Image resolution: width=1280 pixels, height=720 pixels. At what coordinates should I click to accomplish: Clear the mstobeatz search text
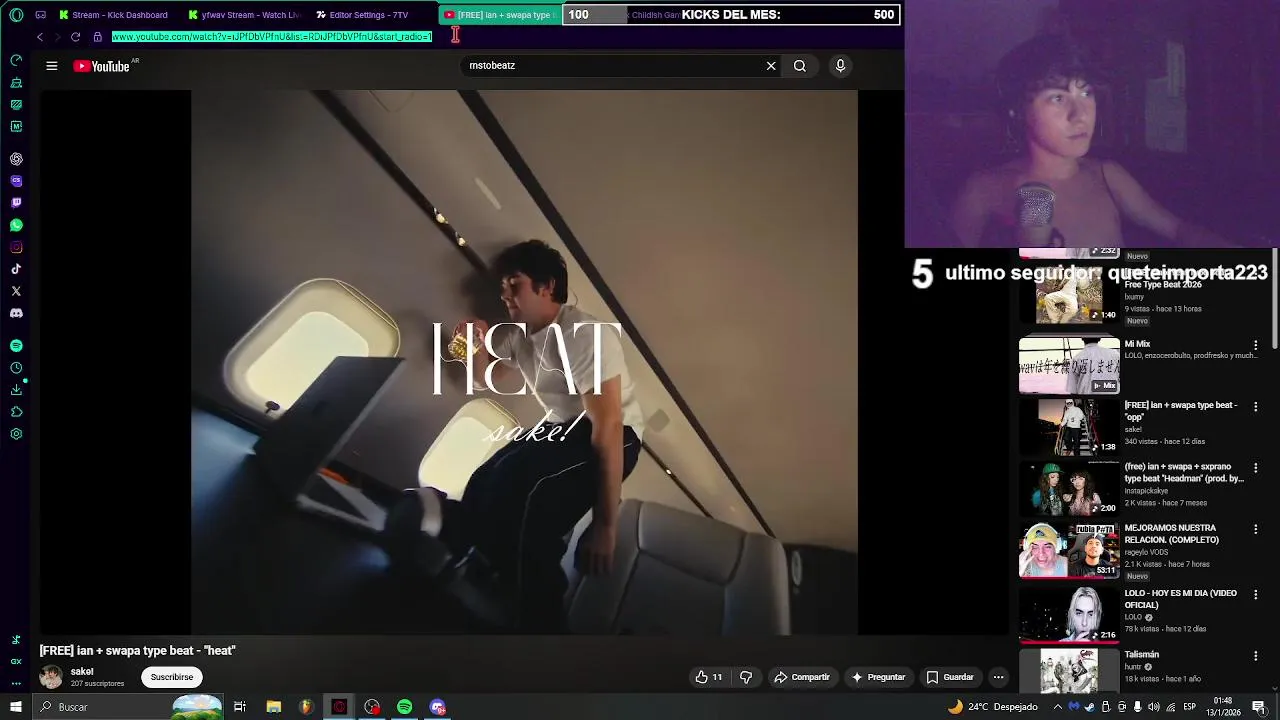[771, 66]
